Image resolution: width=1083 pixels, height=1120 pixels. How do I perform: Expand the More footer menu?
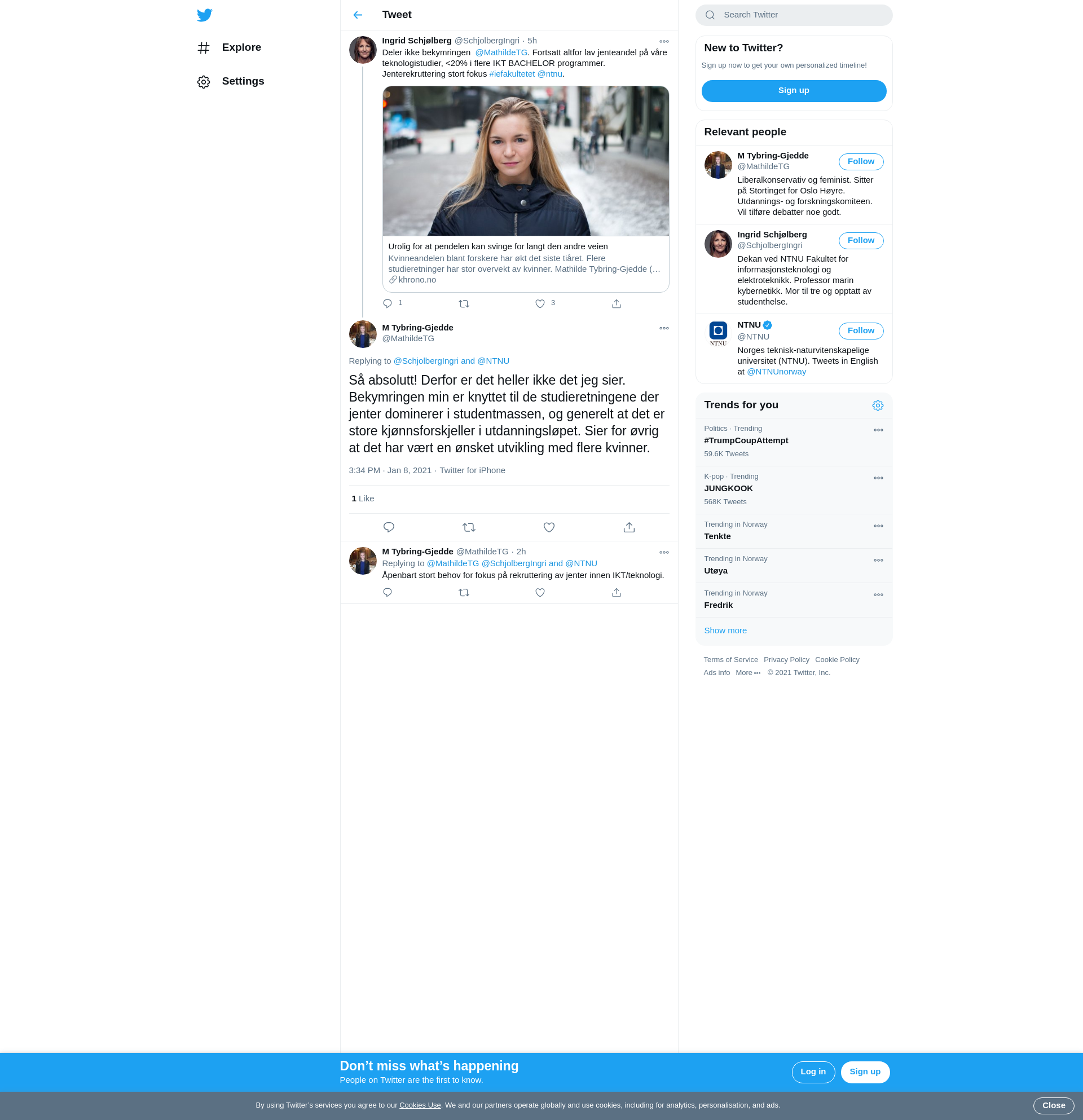pos(748,673)
